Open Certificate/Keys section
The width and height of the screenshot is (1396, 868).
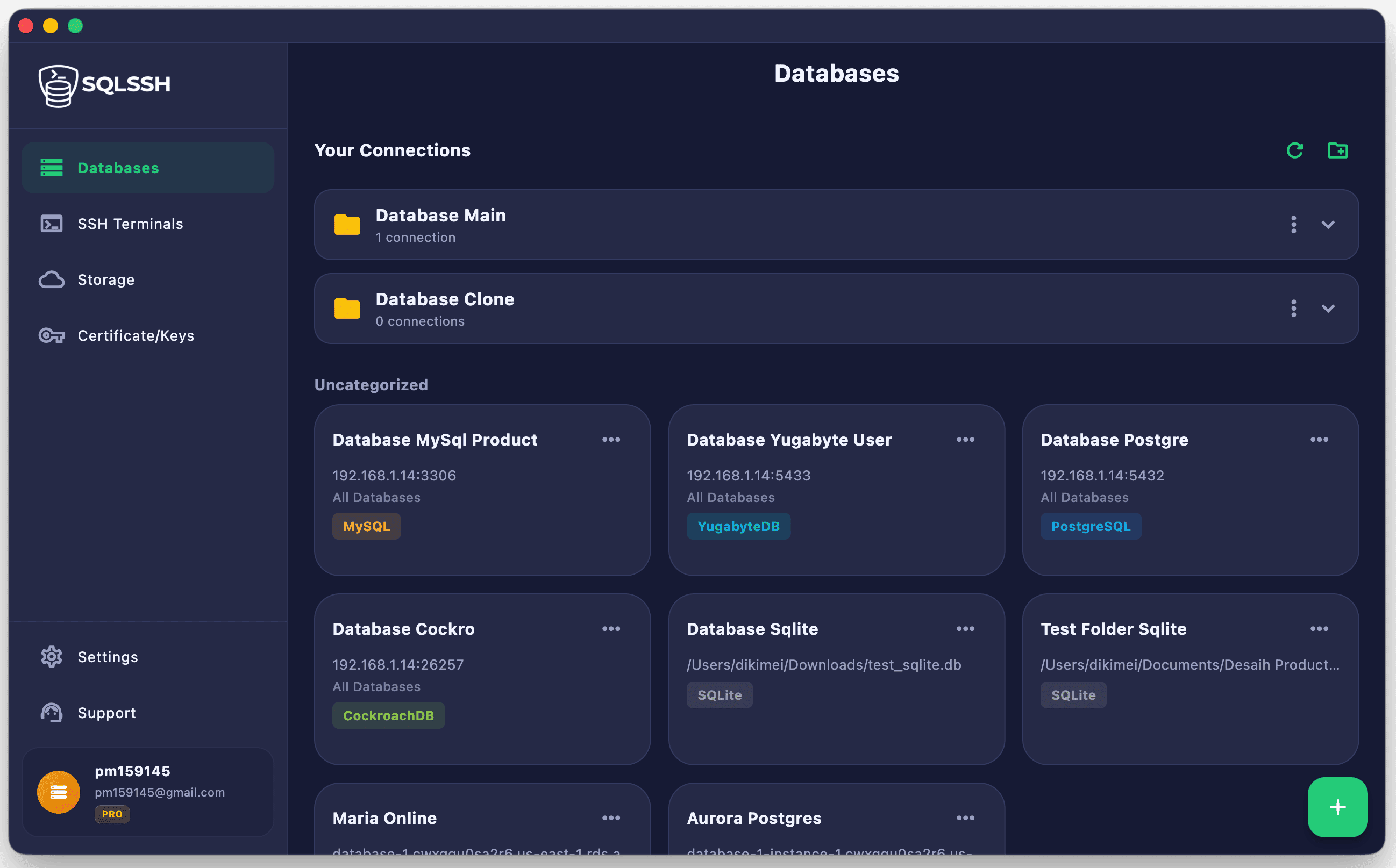147,335
